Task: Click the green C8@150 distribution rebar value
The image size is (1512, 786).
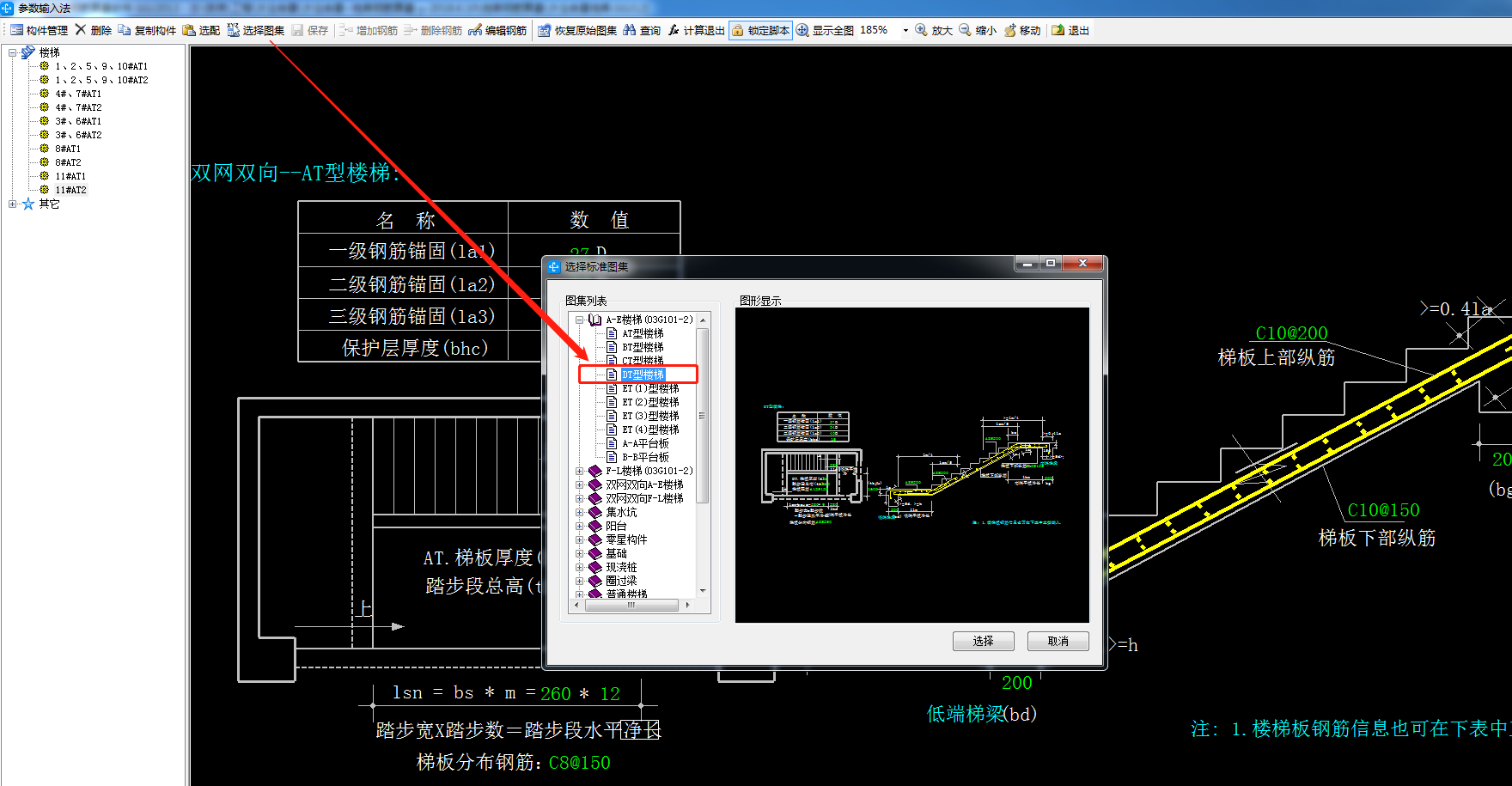Action: coord(580,763)
